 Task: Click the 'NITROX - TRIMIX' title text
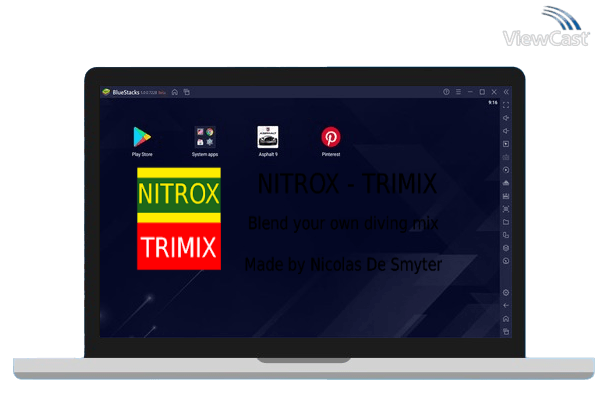click(x=347, y=184)
